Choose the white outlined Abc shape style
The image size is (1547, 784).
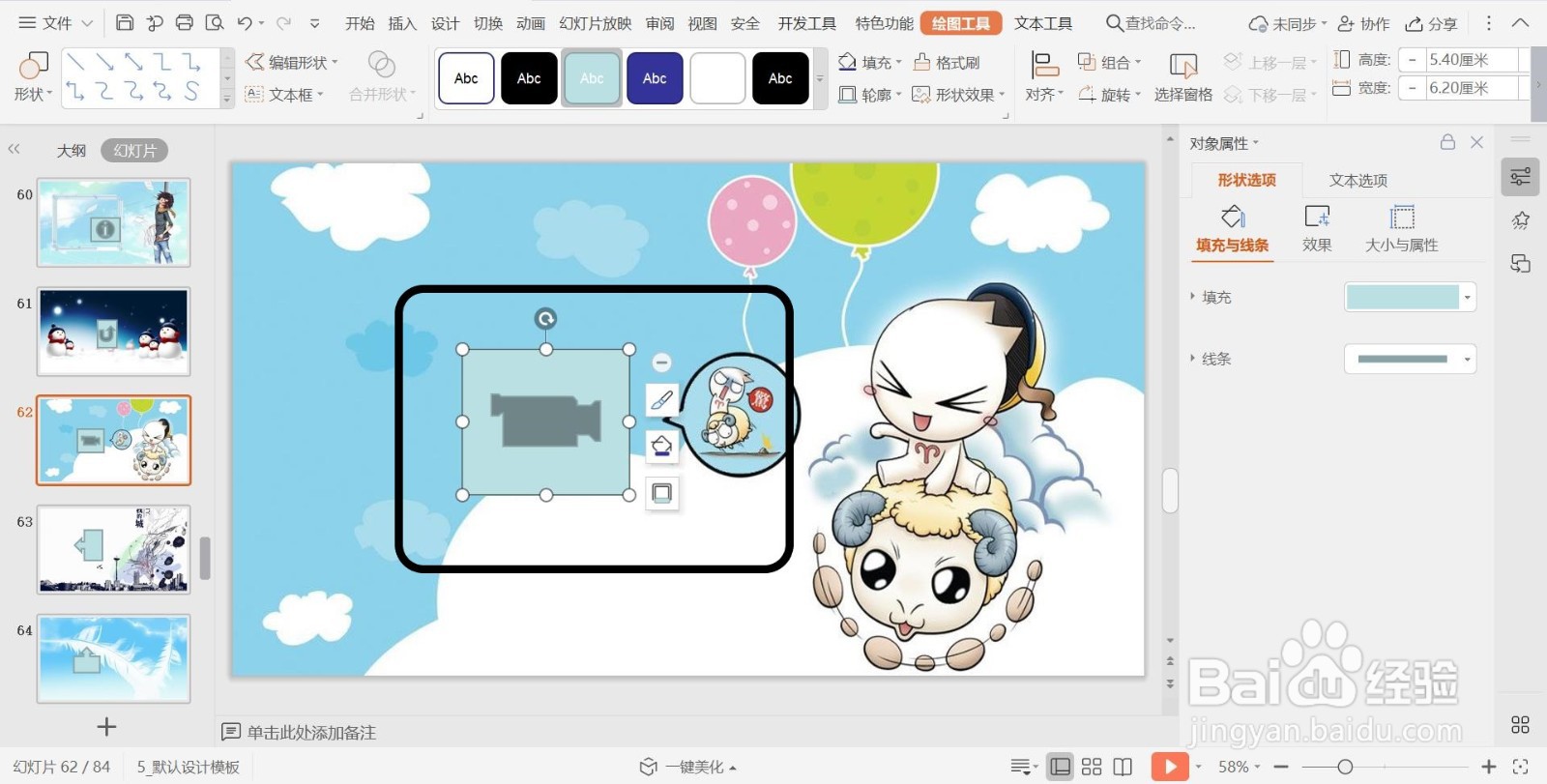point(466,78)
